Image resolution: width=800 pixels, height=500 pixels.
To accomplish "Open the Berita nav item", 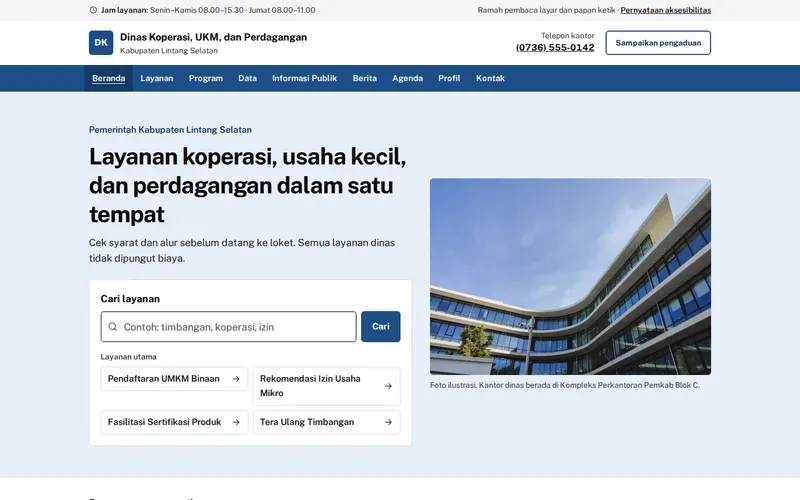I will pos(365,79).
